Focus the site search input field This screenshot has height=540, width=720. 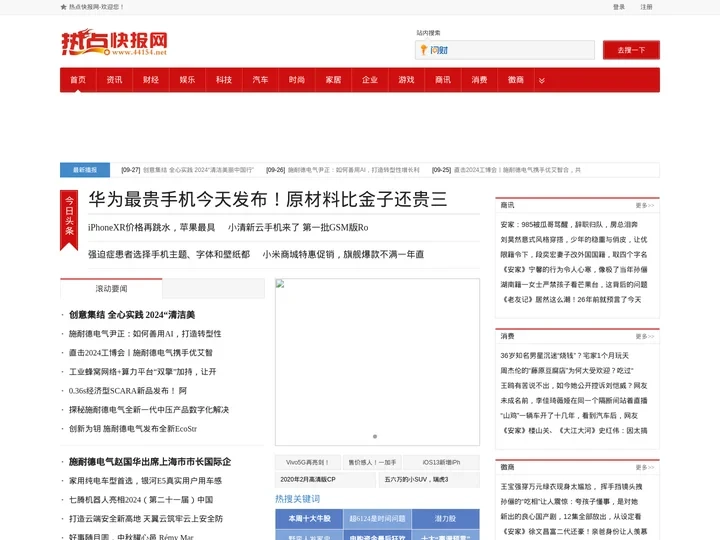pos(505,50)
